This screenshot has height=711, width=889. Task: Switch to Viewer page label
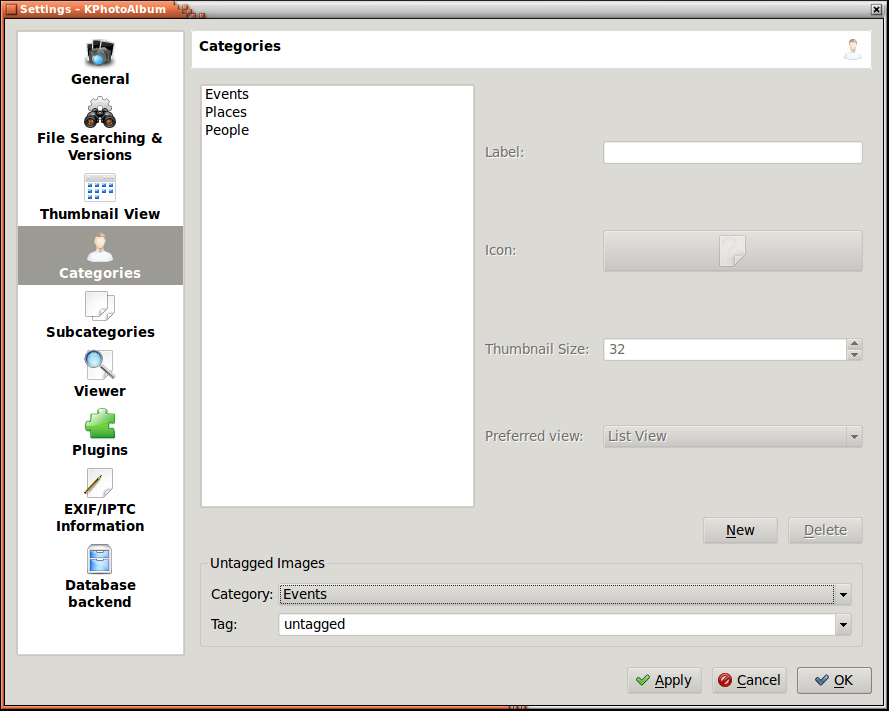tap(100, 391)
